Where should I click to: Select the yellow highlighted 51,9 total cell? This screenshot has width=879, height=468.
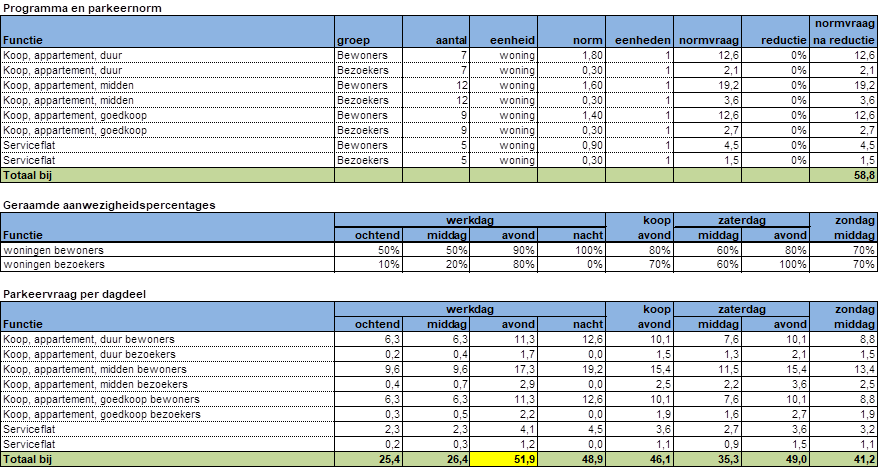pos(504,459)
